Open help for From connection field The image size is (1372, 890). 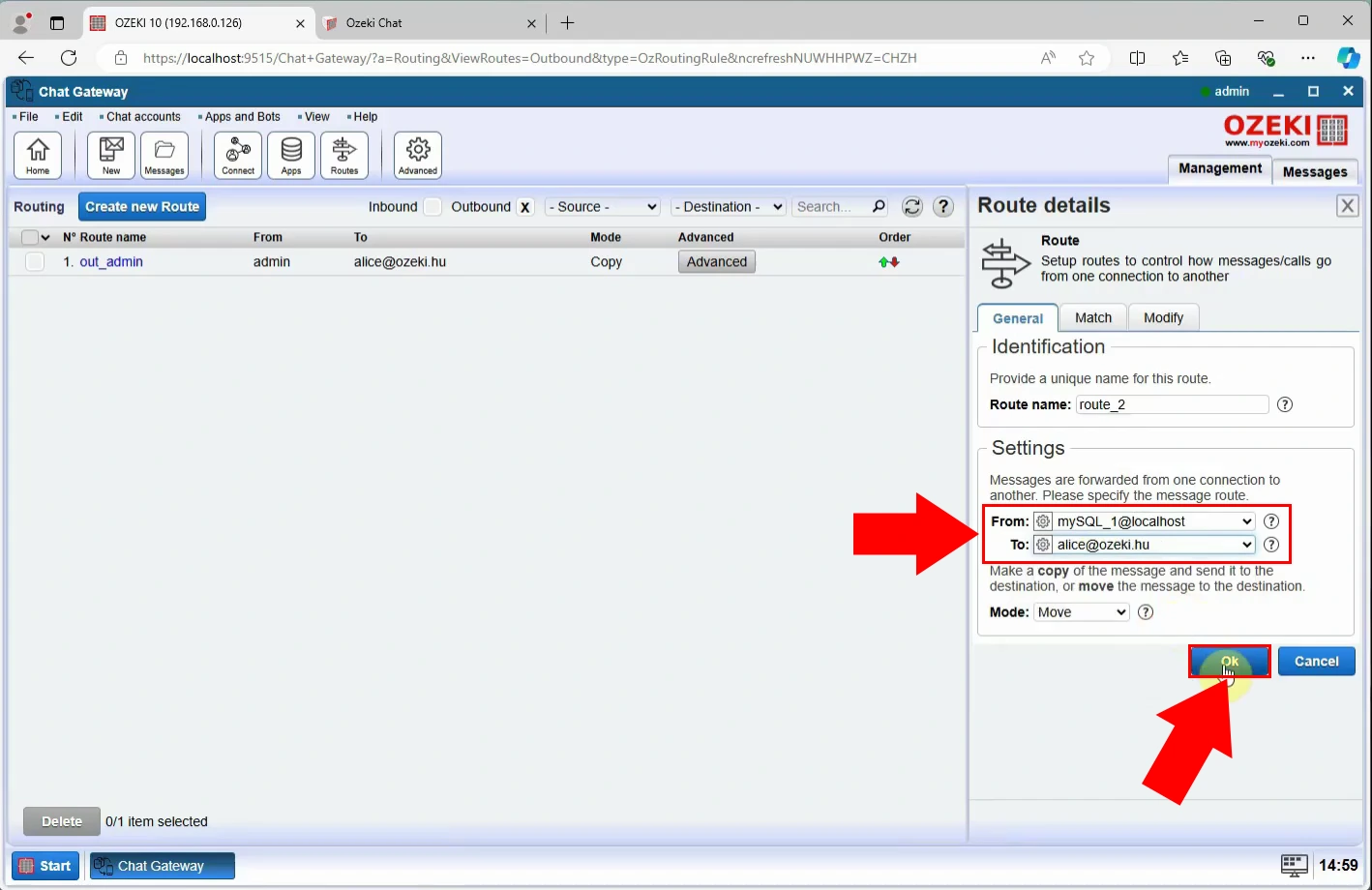tap(1271, 521)
